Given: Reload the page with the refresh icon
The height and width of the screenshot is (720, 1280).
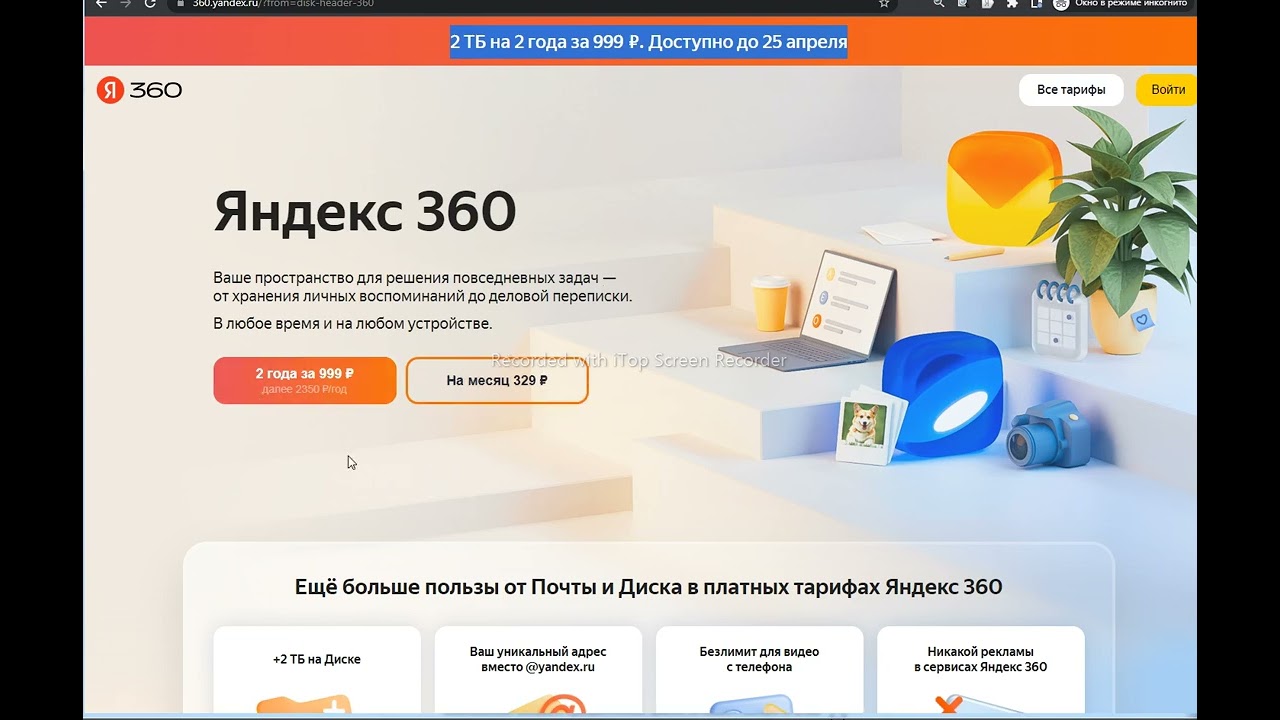Looking at the screenshot, I should [x=150, y=4].
